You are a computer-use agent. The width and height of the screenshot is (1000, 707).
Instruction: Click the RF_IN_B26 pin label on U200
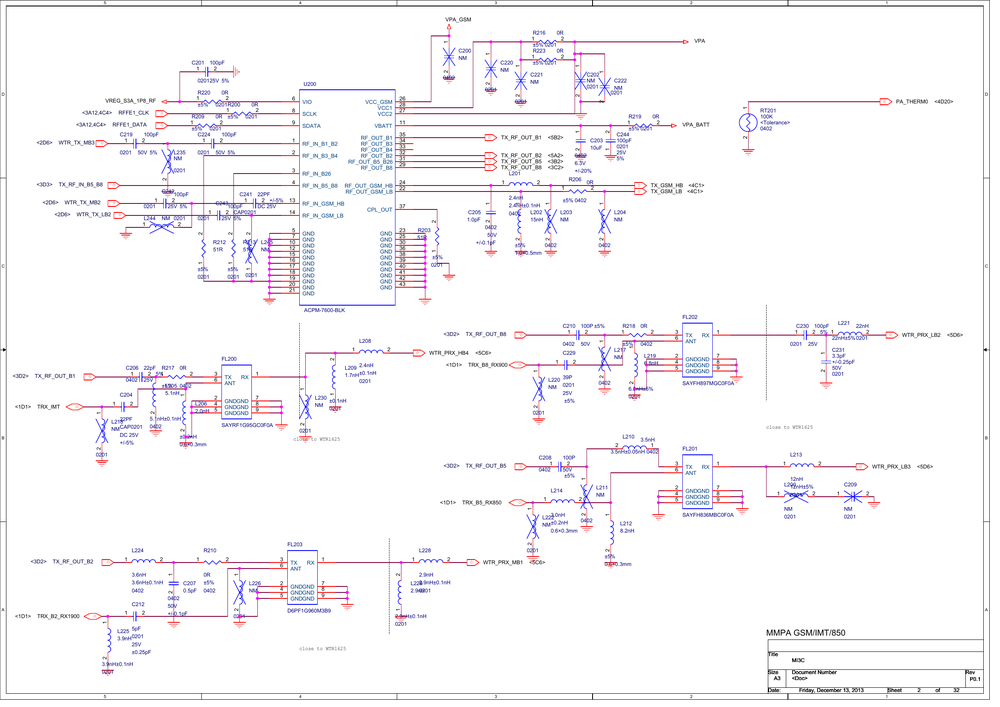pos(316,173)
